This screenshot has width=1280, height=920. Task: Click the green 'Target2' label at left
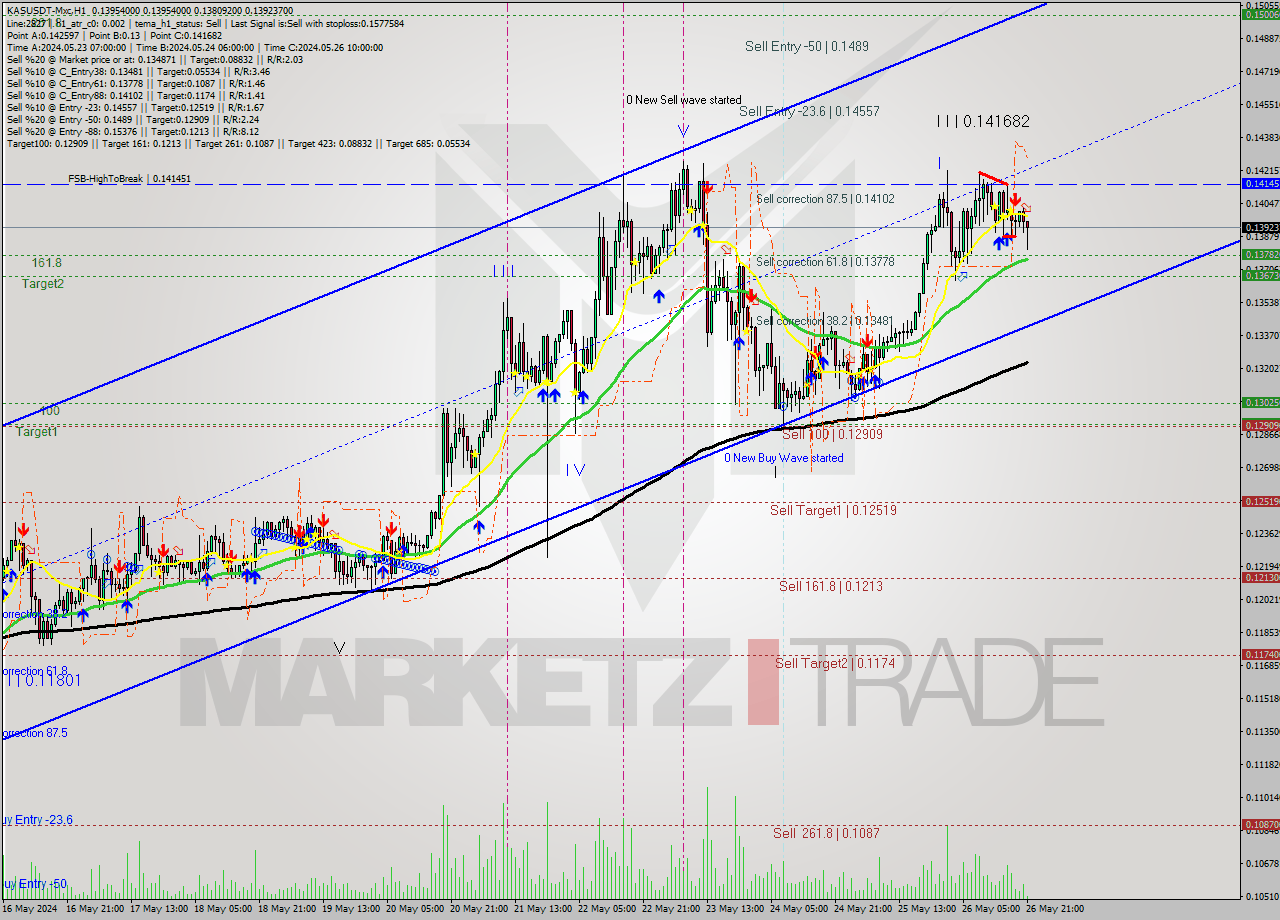43,284
